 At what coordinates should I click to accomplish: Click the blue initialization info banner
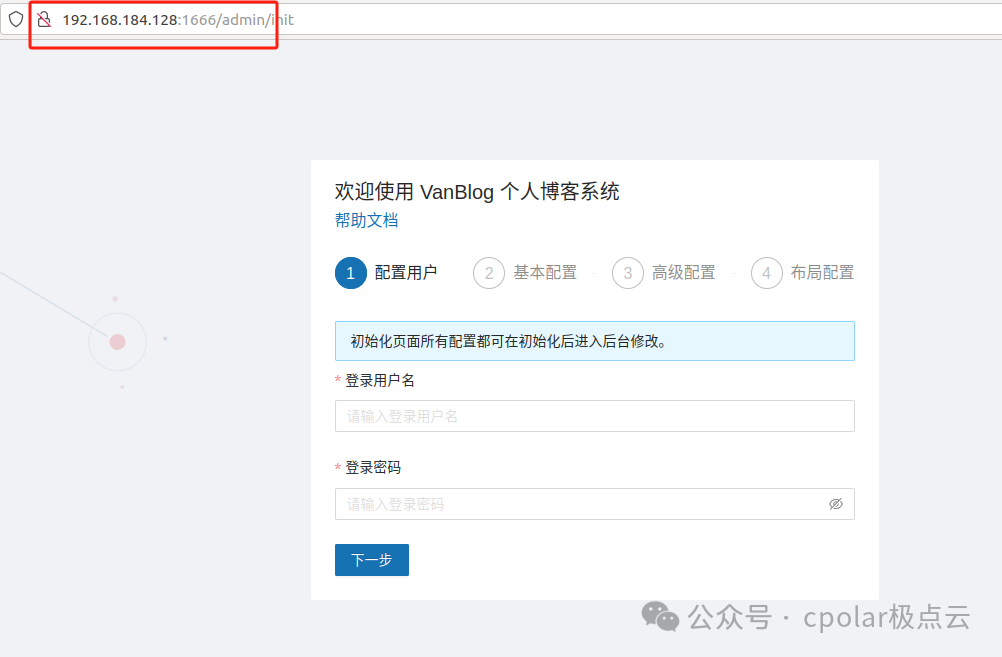coord(594,341)
